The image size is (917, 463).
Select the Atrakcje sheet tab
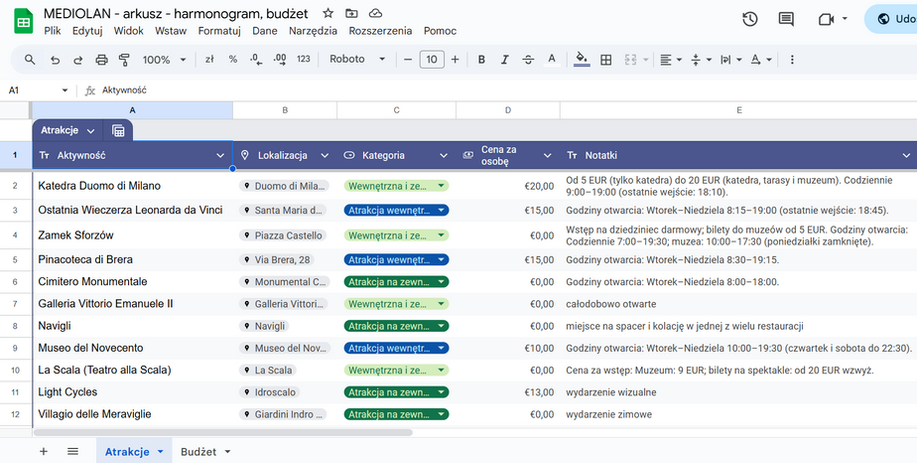click(134, 451)
